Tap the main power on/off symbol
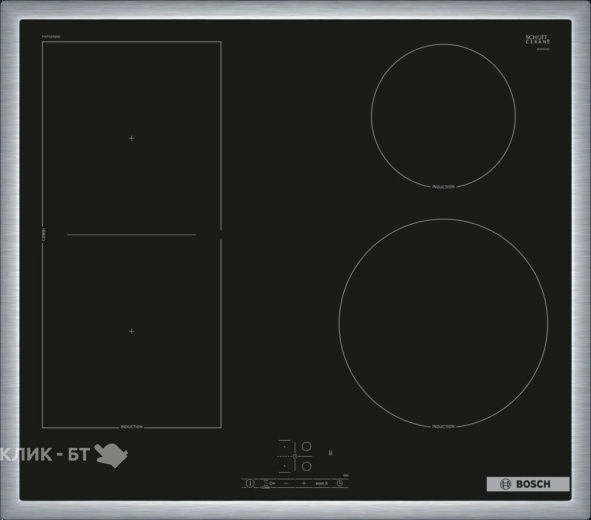Viewport: 591px width, 520px height. click(250, 483)
